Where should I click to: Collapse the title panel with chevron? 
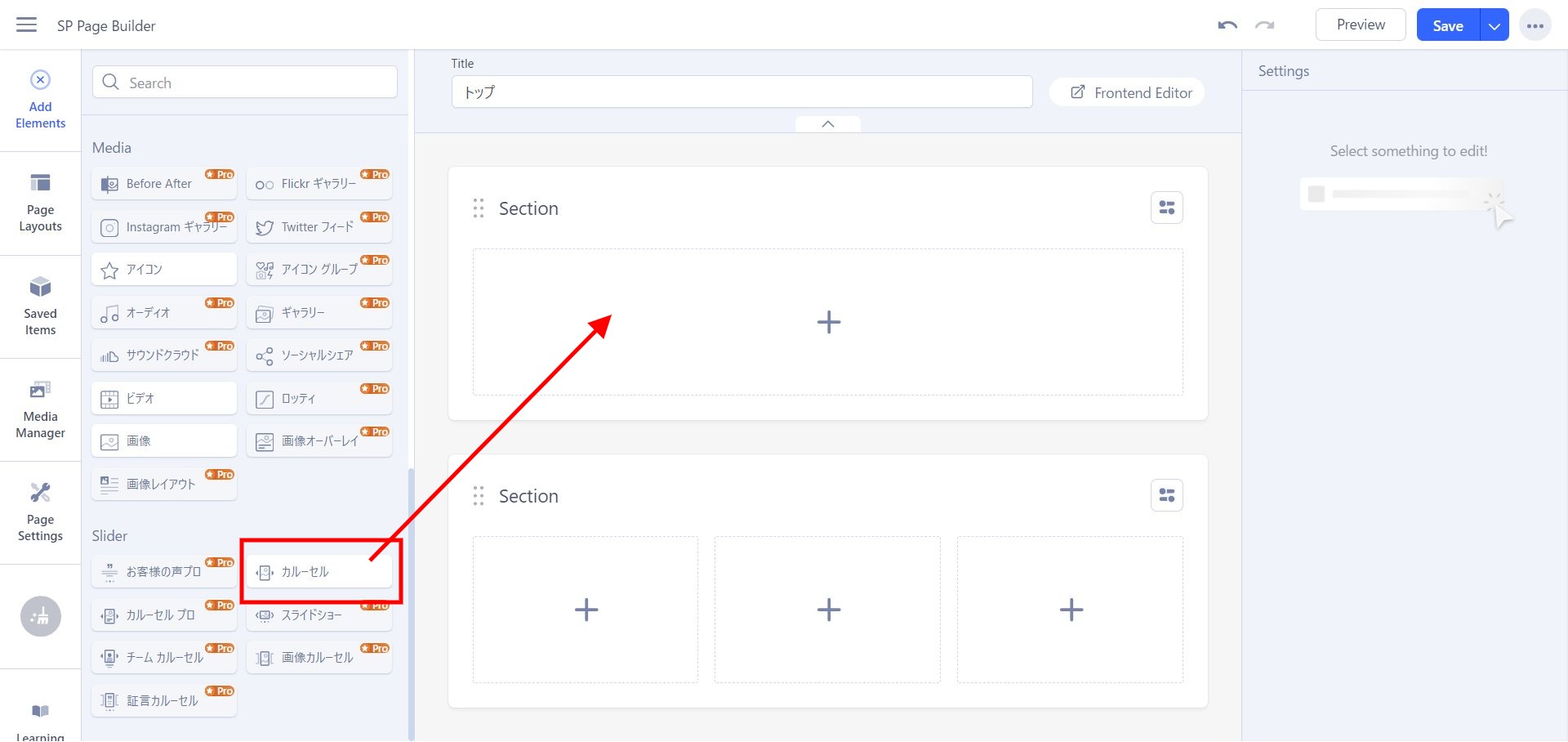click(x=827, y=124)
